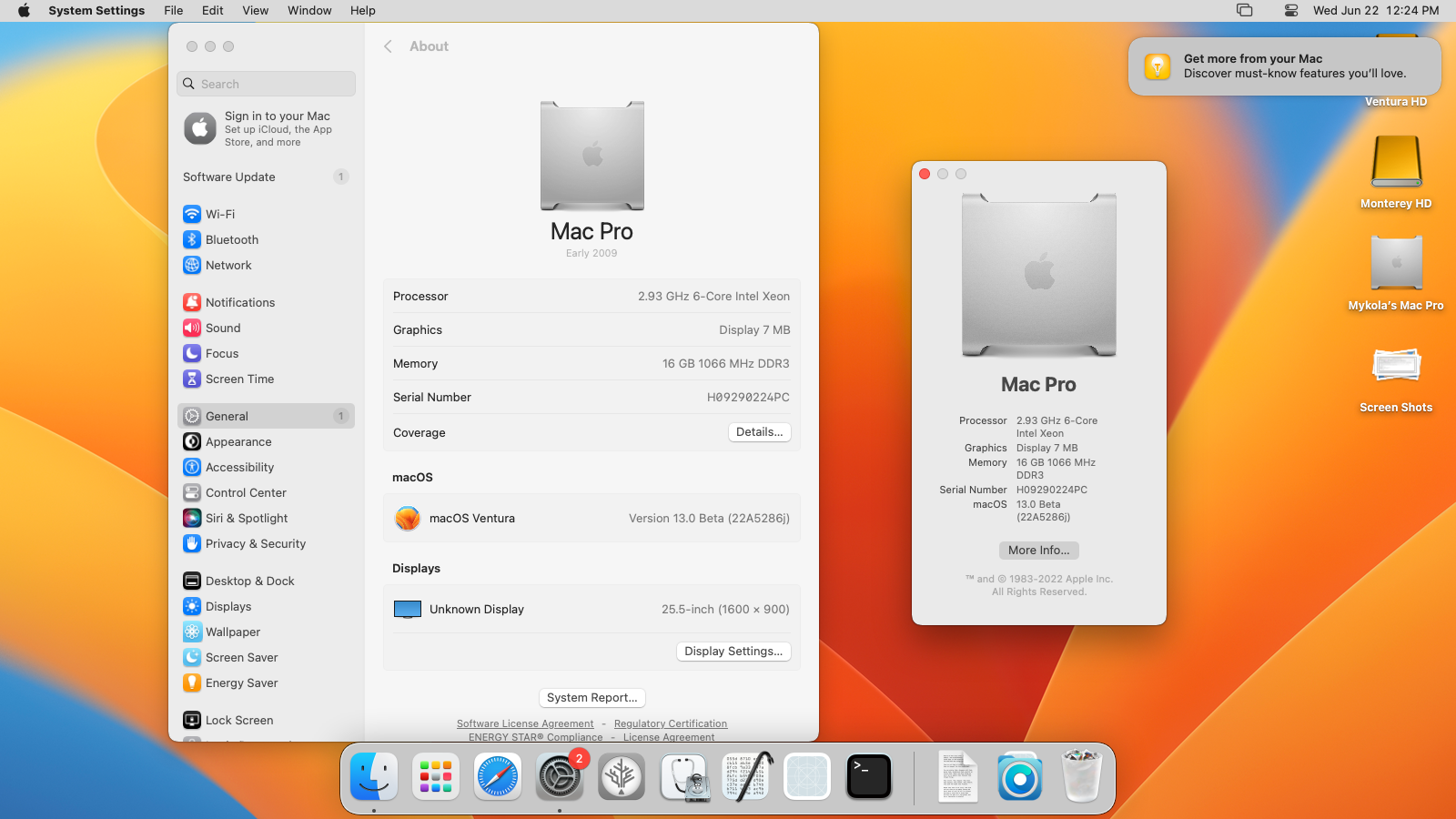
Task: Open Sound settings
Action: point(266,328)
